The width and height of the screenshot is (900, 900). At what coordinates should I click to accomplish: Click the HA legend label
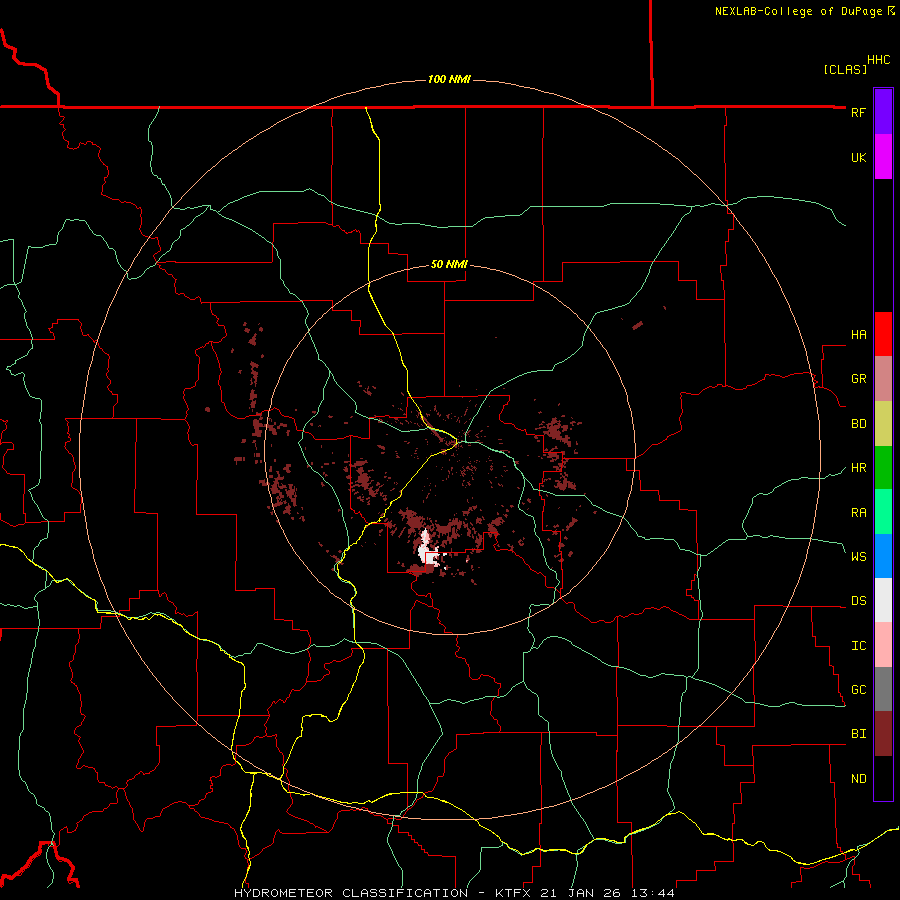click(x=858, y=334)
